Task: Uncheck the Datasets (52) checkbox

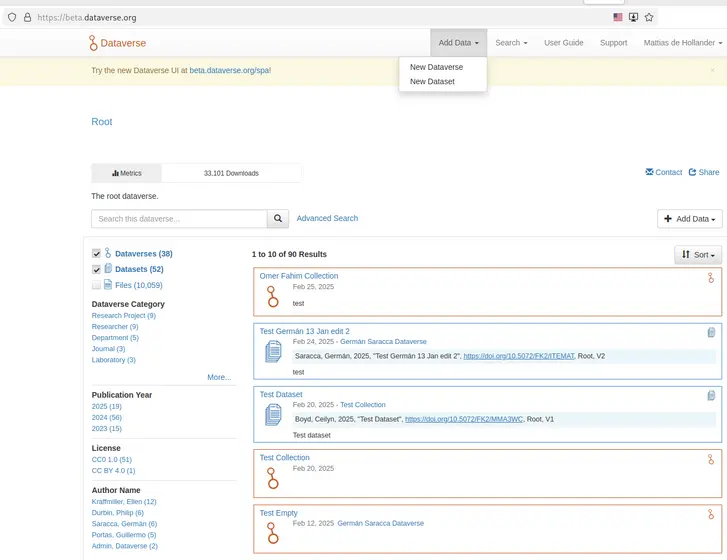Action: pos(97,269)
